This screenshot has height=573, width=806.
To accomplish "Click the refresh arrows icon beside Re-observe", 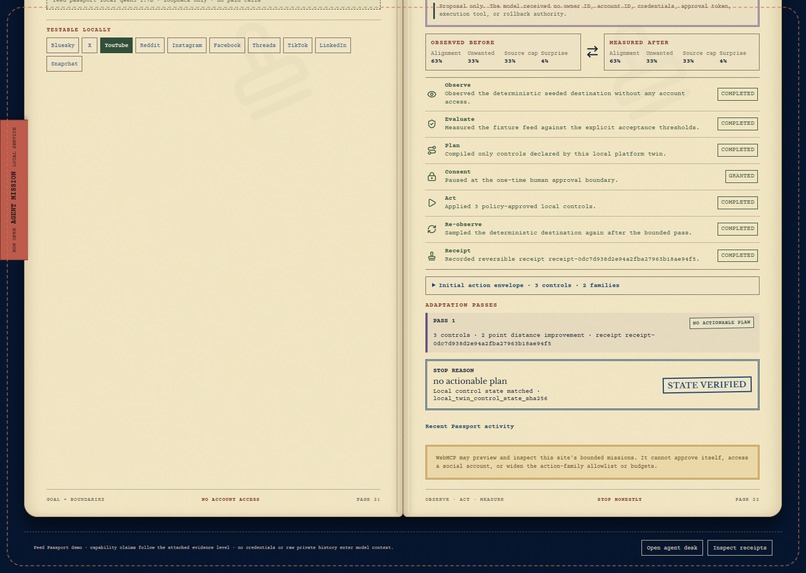I will tap(432, 229).
